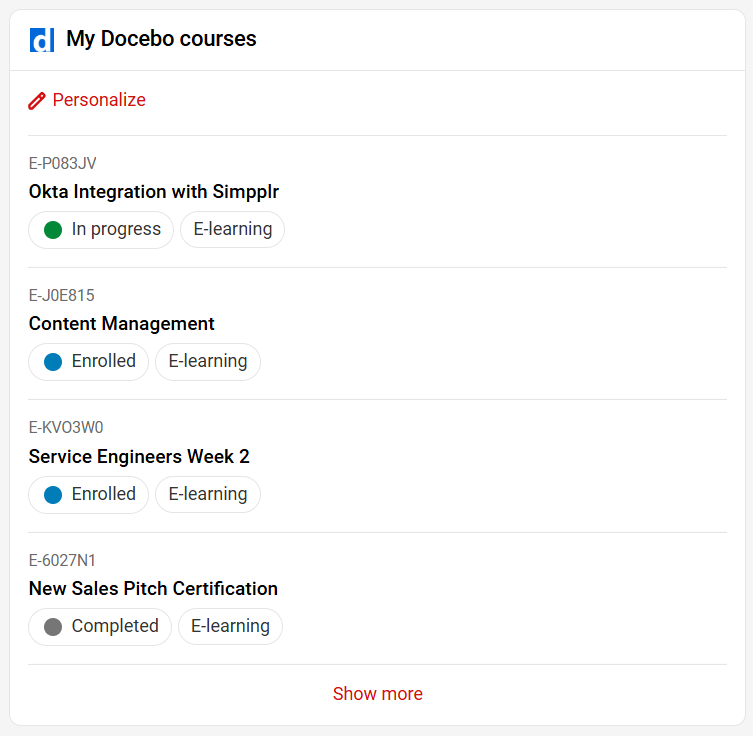Click the My Docebo courses heading
This screenshot has height=736, width=753.
[x=161, y=40]
